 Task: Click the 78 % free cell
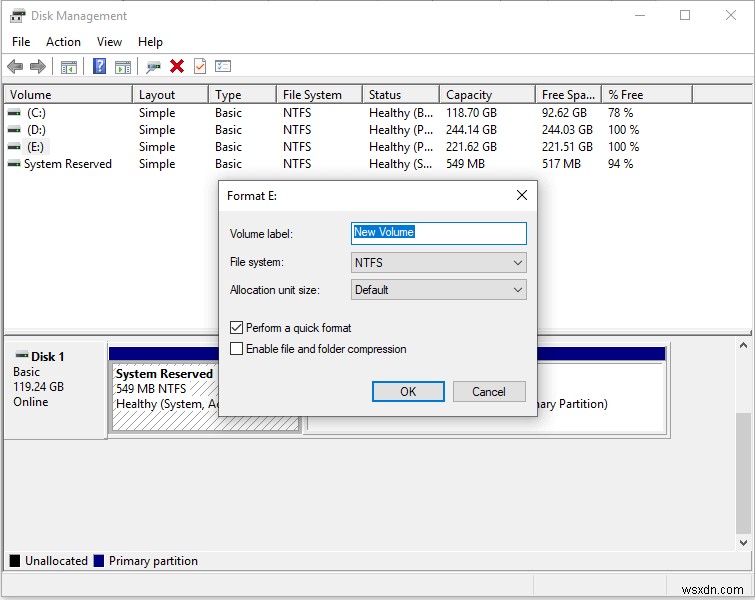click(620, 113)
